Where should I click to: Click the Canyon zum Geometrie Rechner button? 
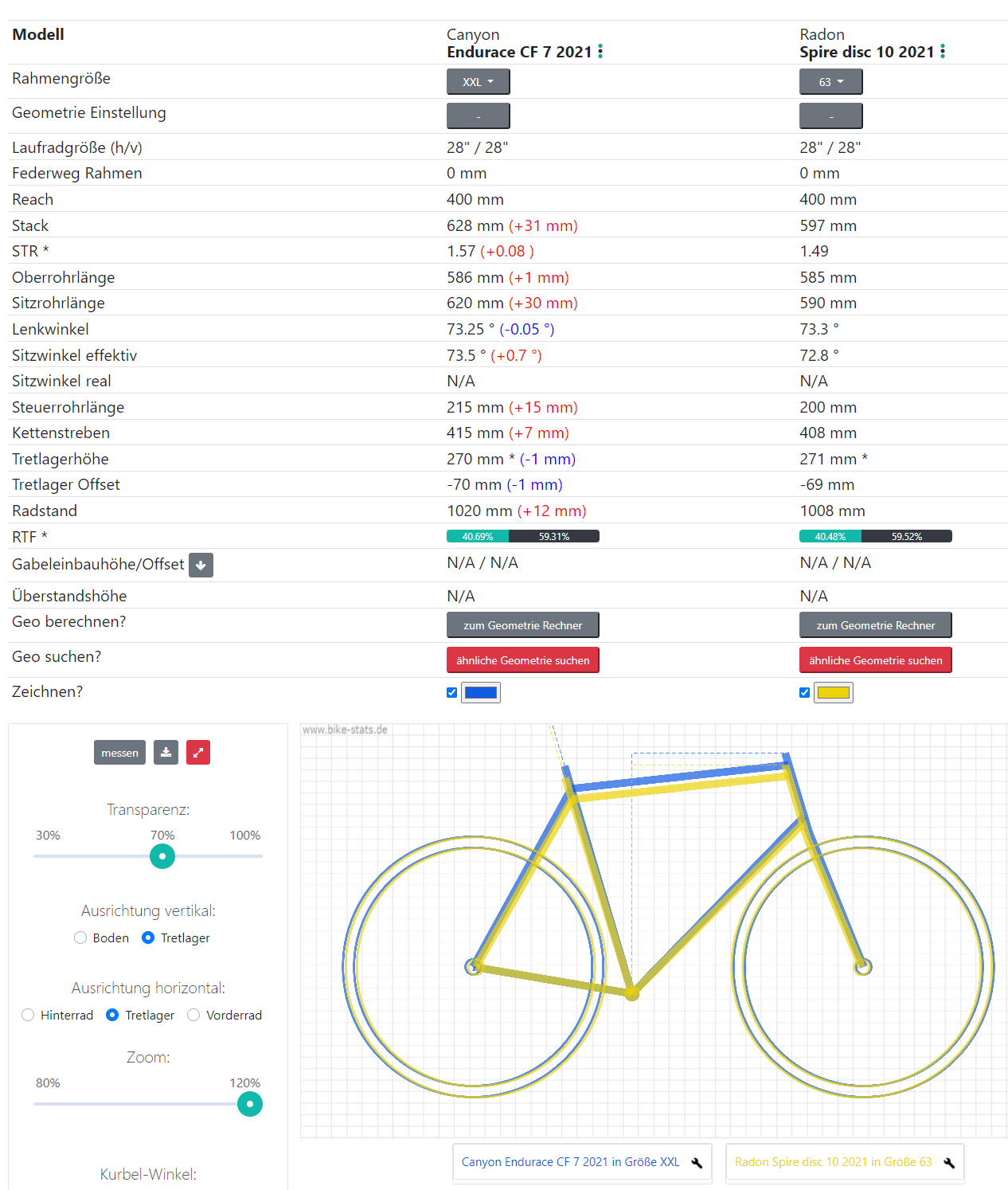[522, 625]
